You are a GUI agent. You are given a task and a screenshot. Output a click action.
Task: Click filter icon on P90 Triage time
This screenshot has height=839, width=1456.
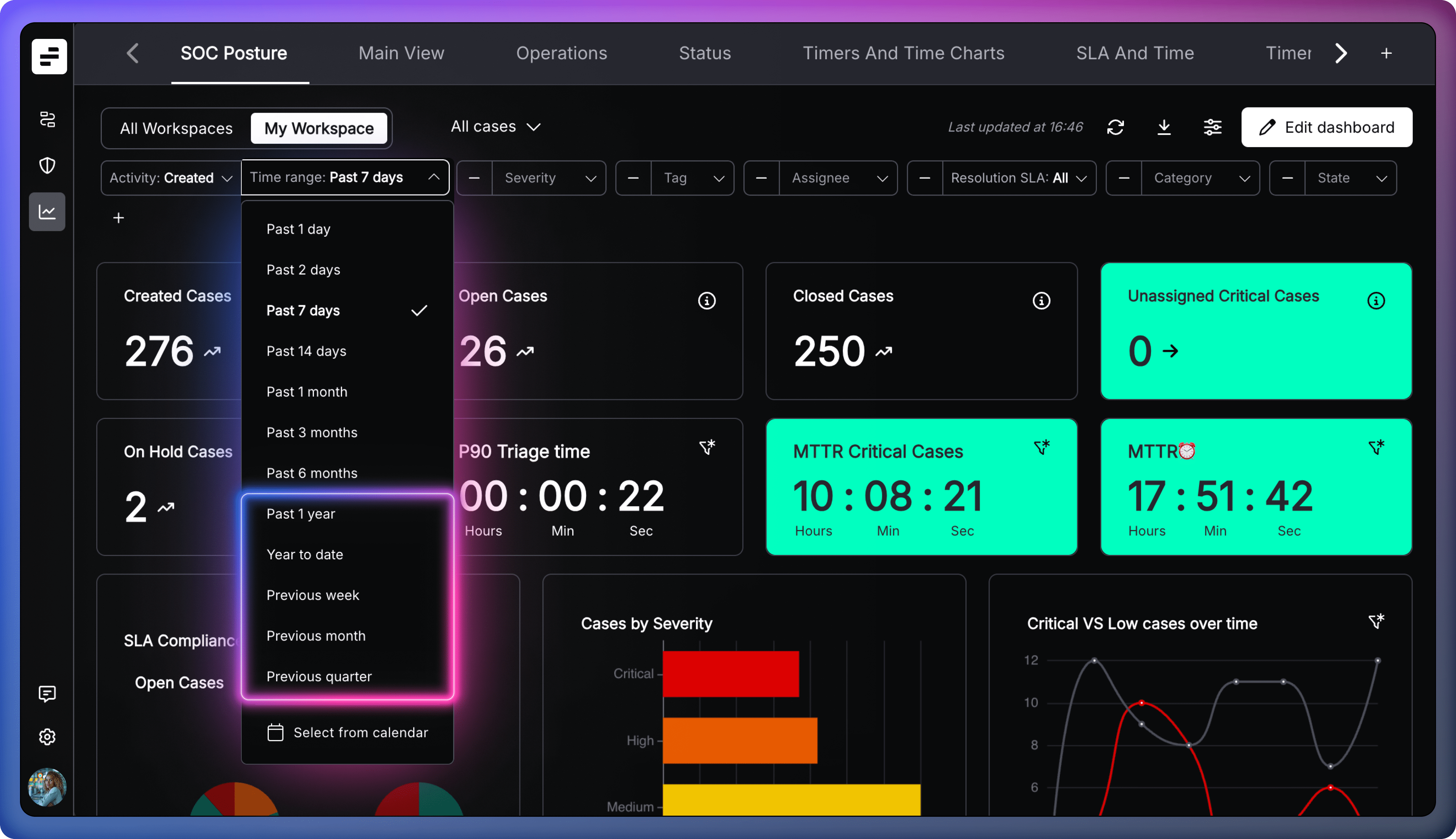(707, 447)
